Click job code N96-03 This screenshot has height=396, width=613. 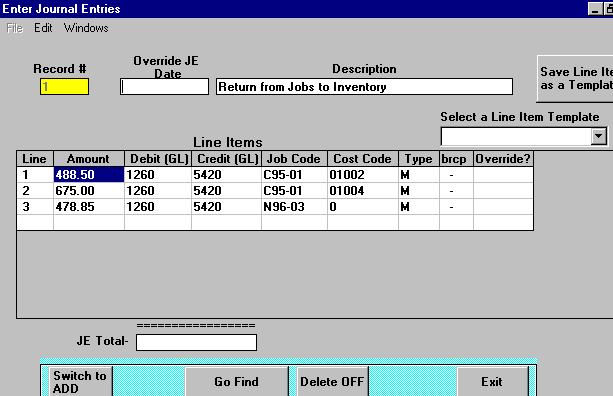pos(294,207)
